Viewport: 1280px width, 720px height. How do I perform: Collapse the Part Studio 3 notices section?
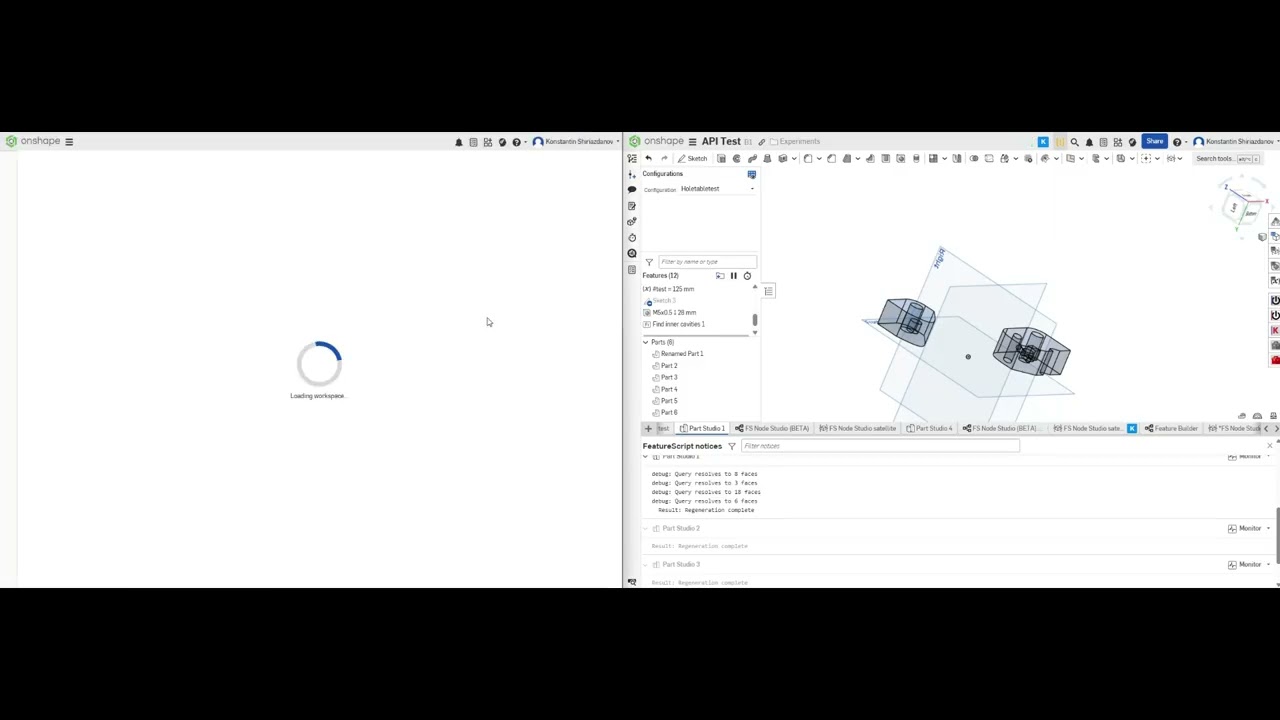click(x=645, y=564)
